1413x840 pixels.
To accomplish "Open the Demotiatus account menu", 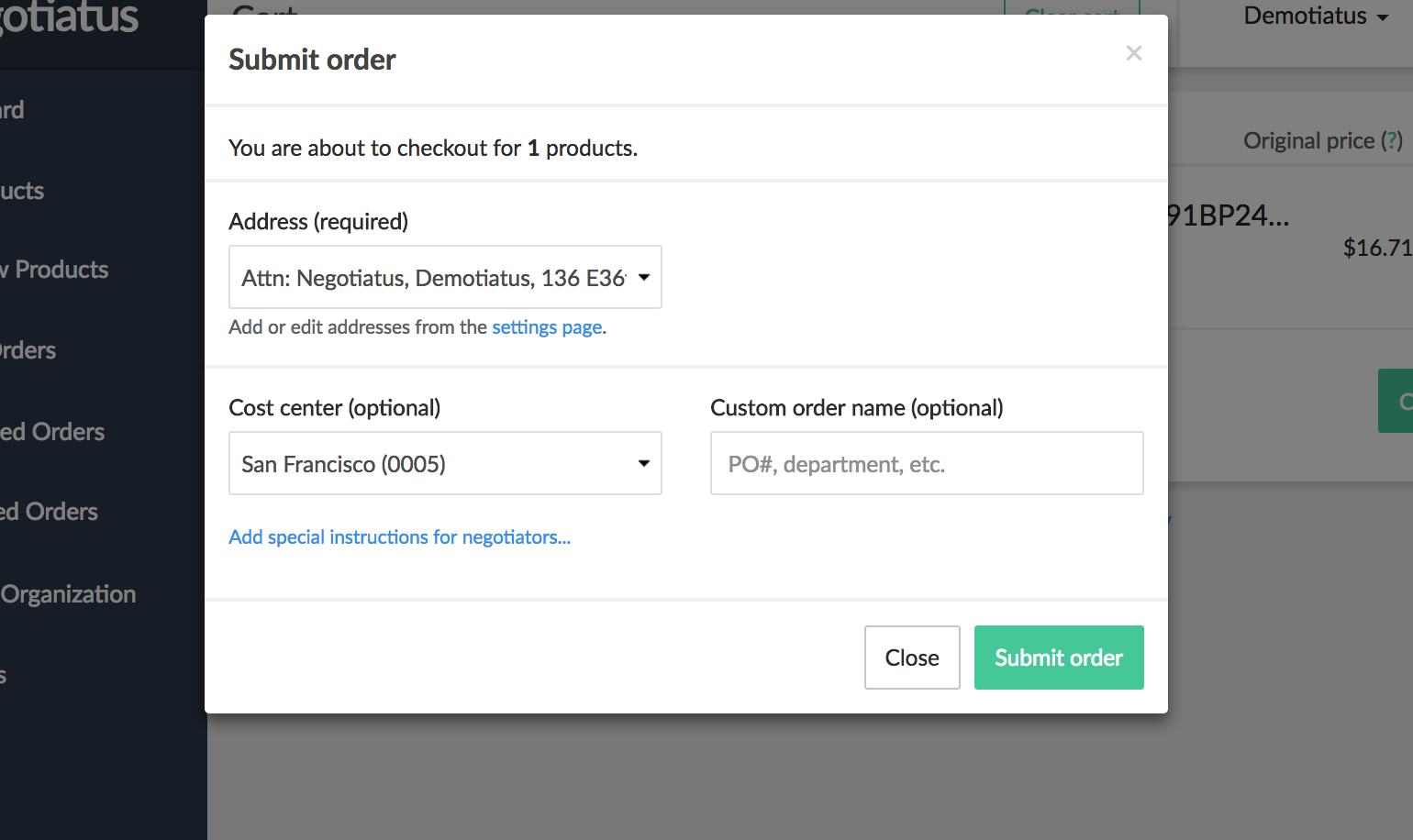I will point(1315,16).
